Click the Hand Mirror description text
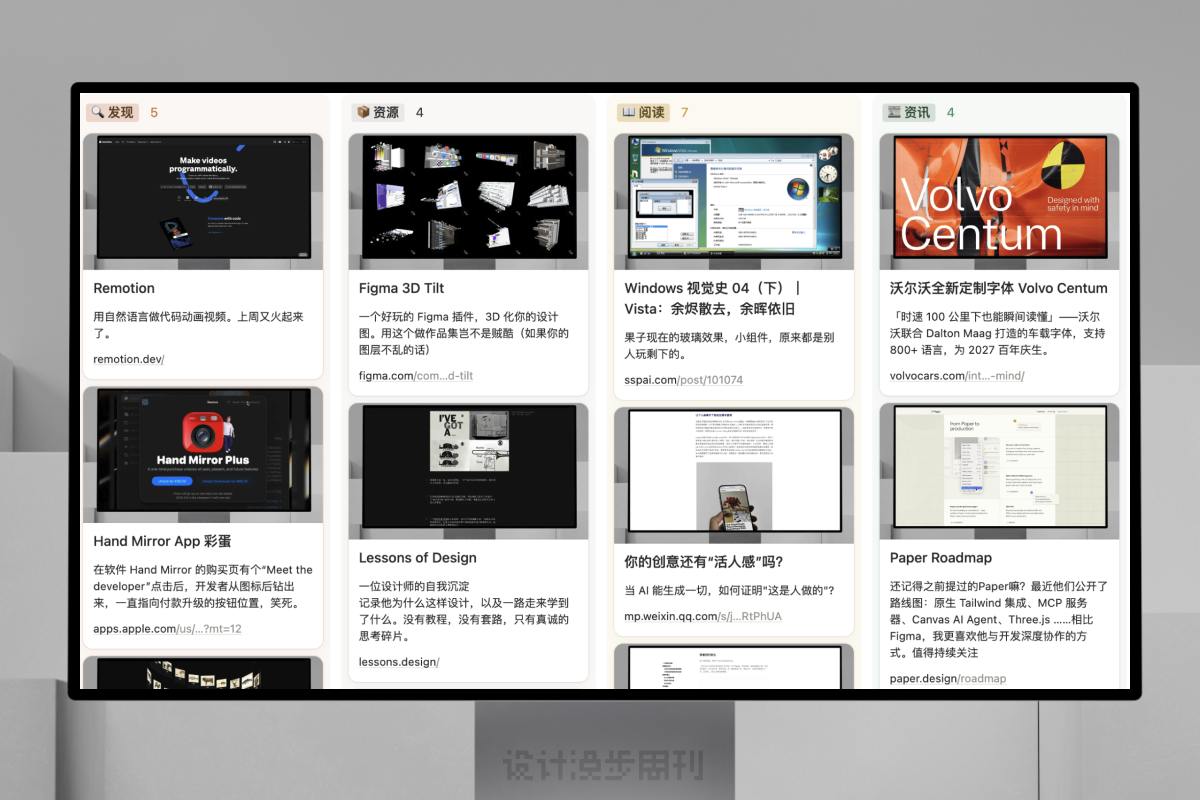The width and height of the screenshot is (1200, 800). coord(203,587)
